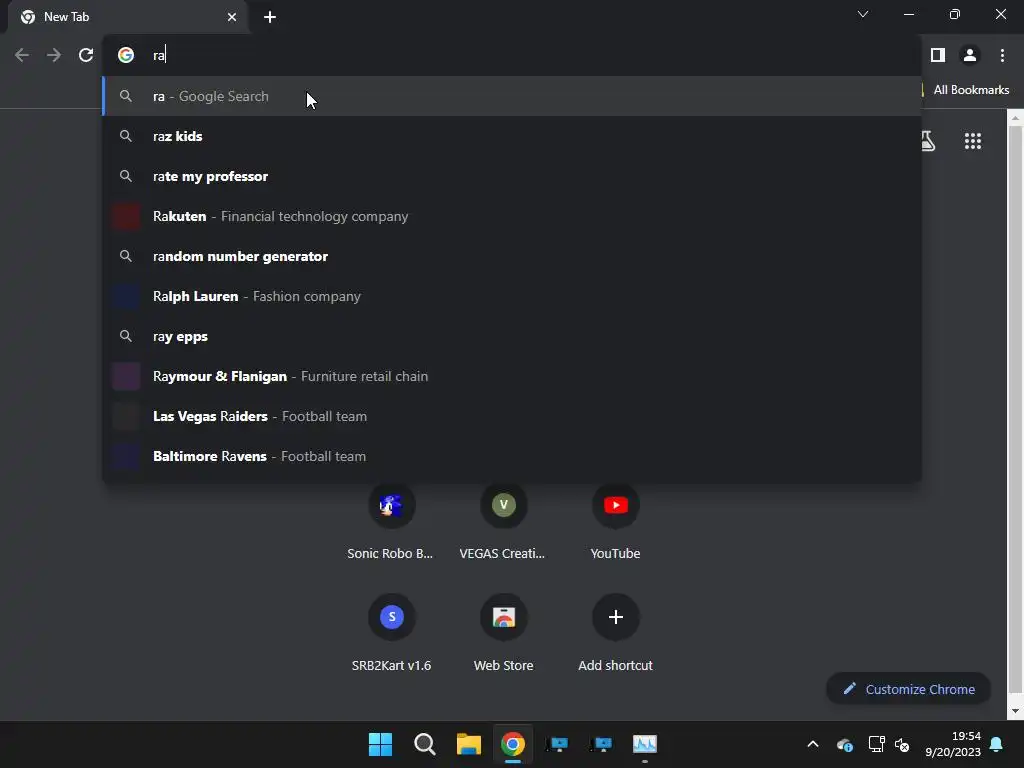This screenshot has width=1024, height=768.
Task: Select the New Tab tab
Action: (x=128, y=17)
